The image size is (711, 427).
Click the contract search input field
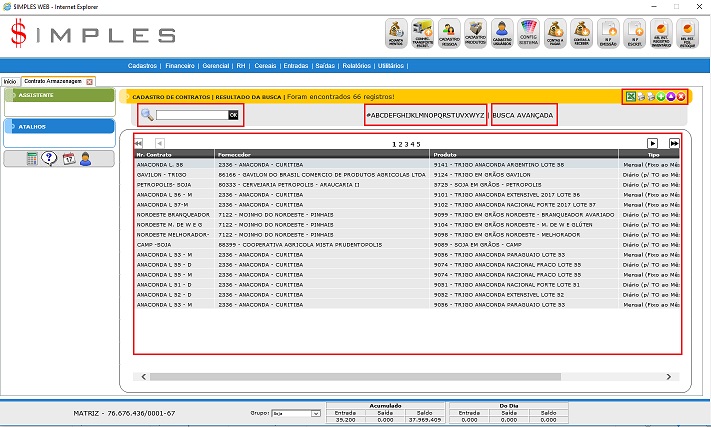click(191, 115)
